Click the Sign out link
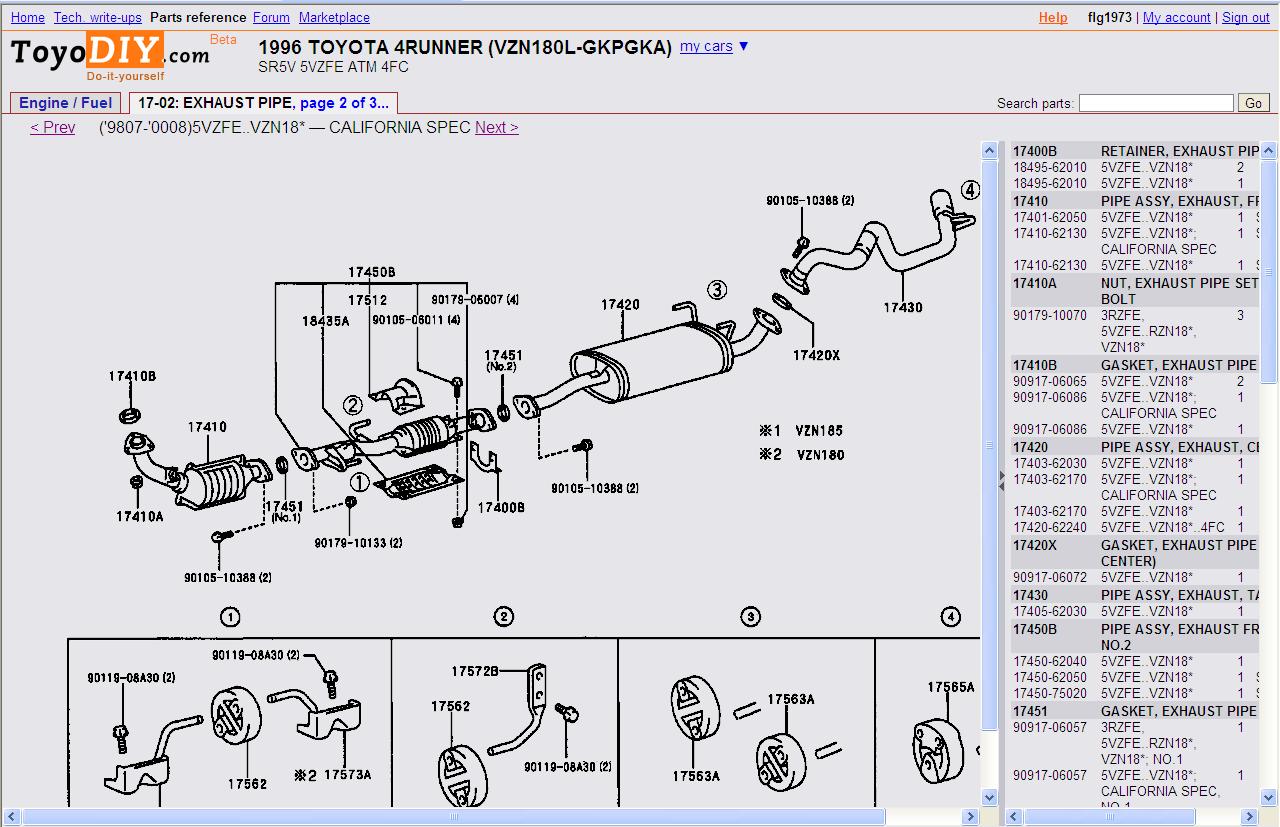 pos(1246,18)
